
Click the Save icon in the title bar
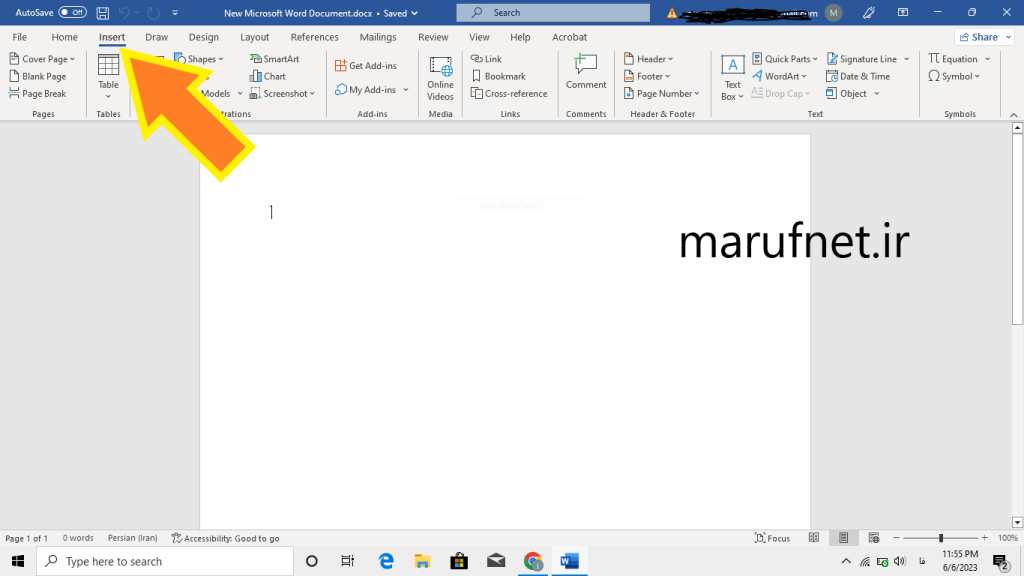click(x=103, y=13)
